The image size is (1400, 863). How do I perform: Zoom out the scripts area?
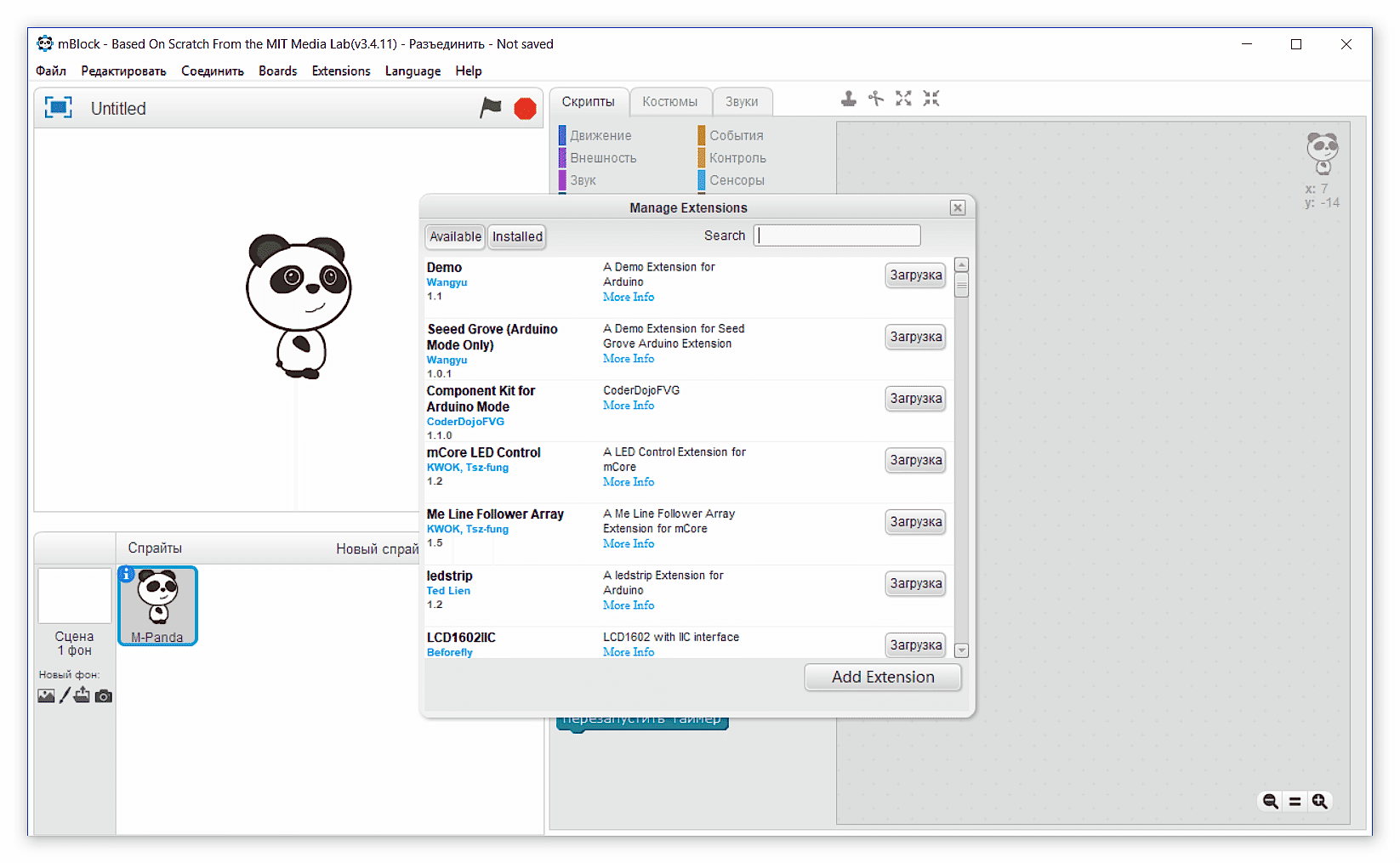tap(1270, 801)
